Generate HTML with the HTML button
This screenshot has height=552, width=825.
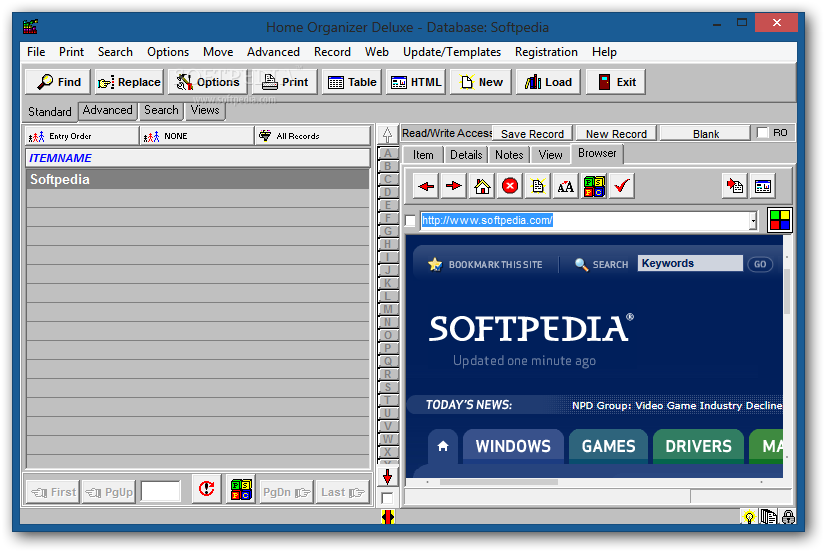point(416,82)
